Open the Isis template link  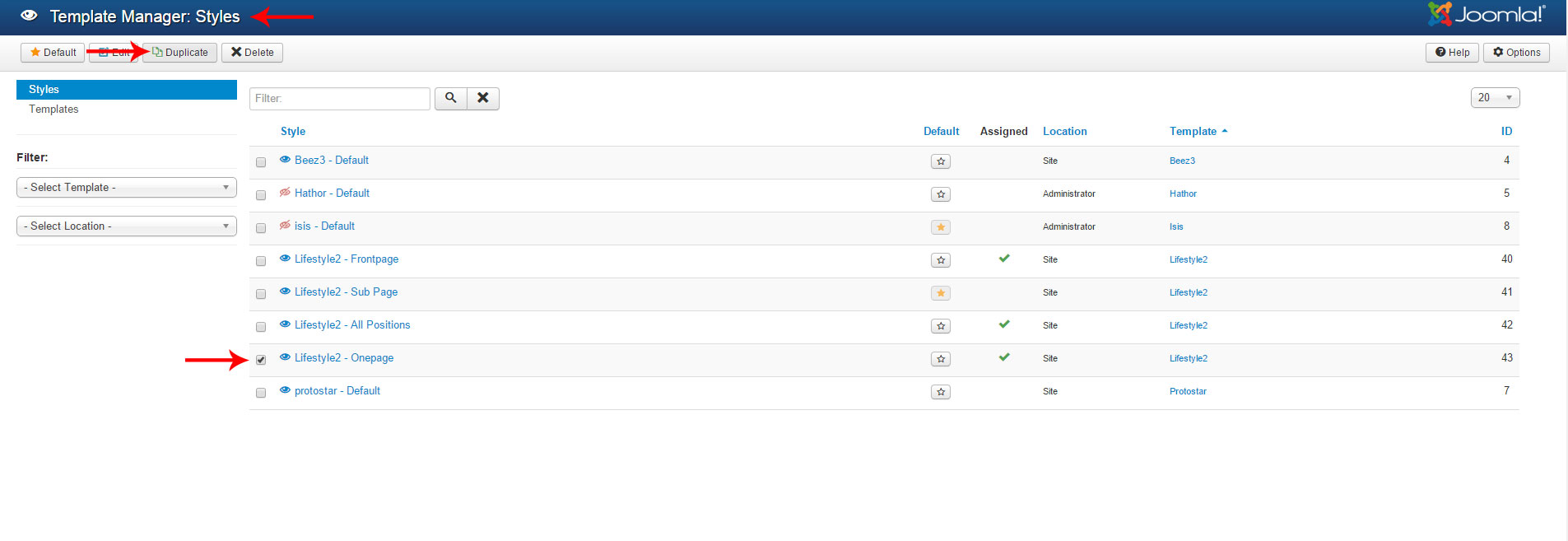tap(1176, 226)
